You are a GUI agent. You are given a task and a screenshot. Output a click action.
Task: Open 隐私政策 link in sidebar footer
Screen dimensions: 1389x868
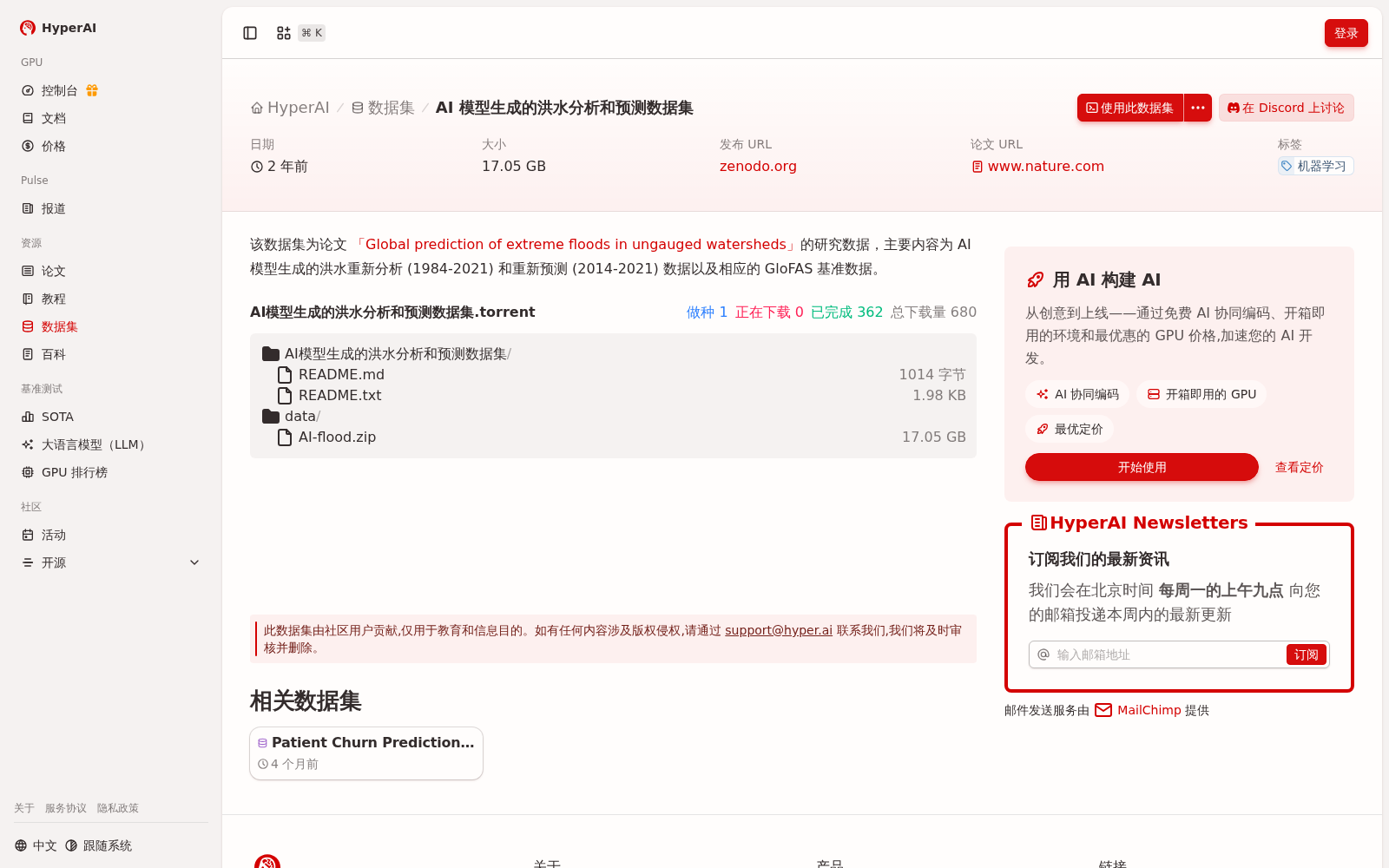[118, 808]
